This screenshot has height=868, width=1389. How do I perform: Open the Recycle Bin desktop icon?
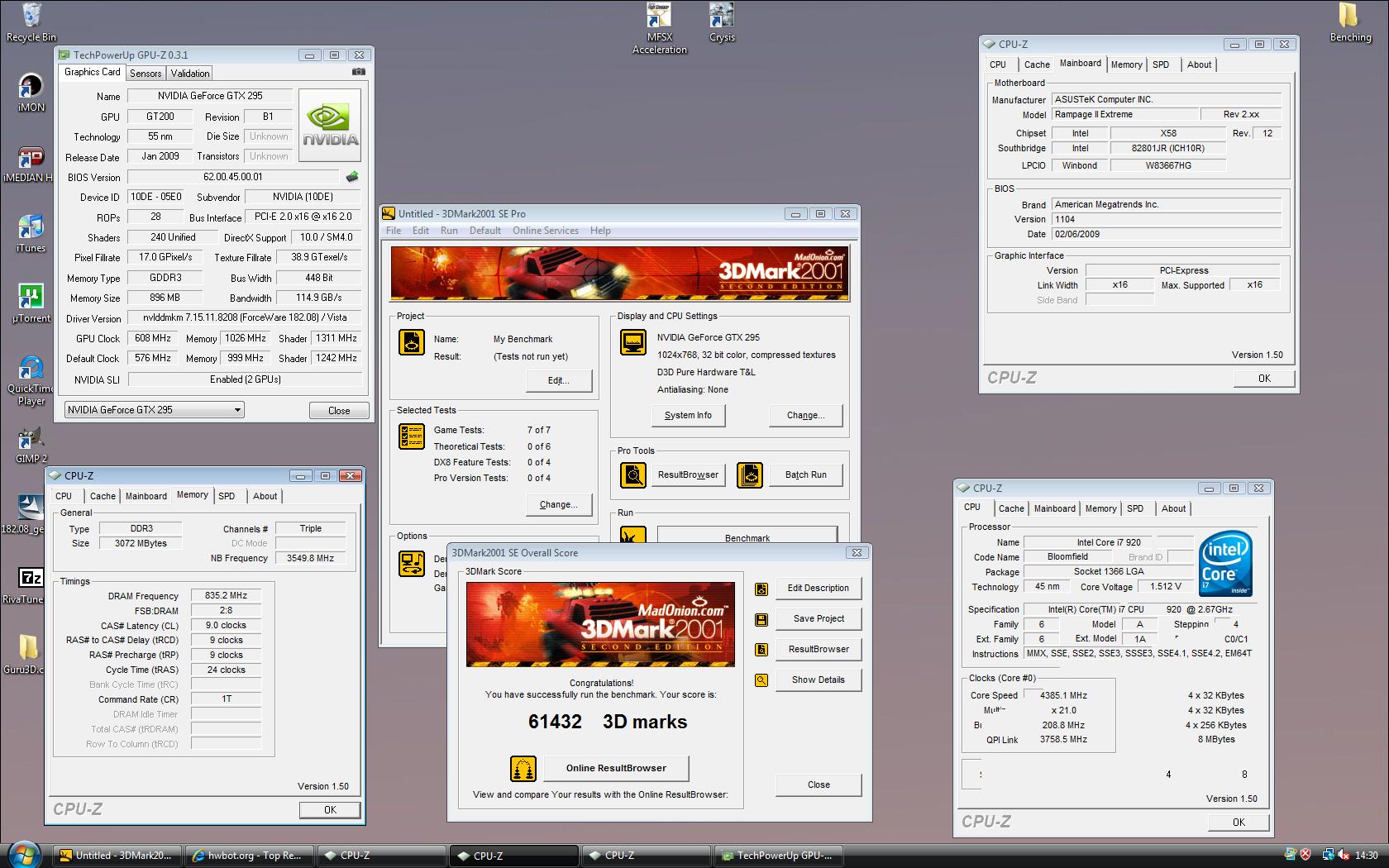pos(31,22)
